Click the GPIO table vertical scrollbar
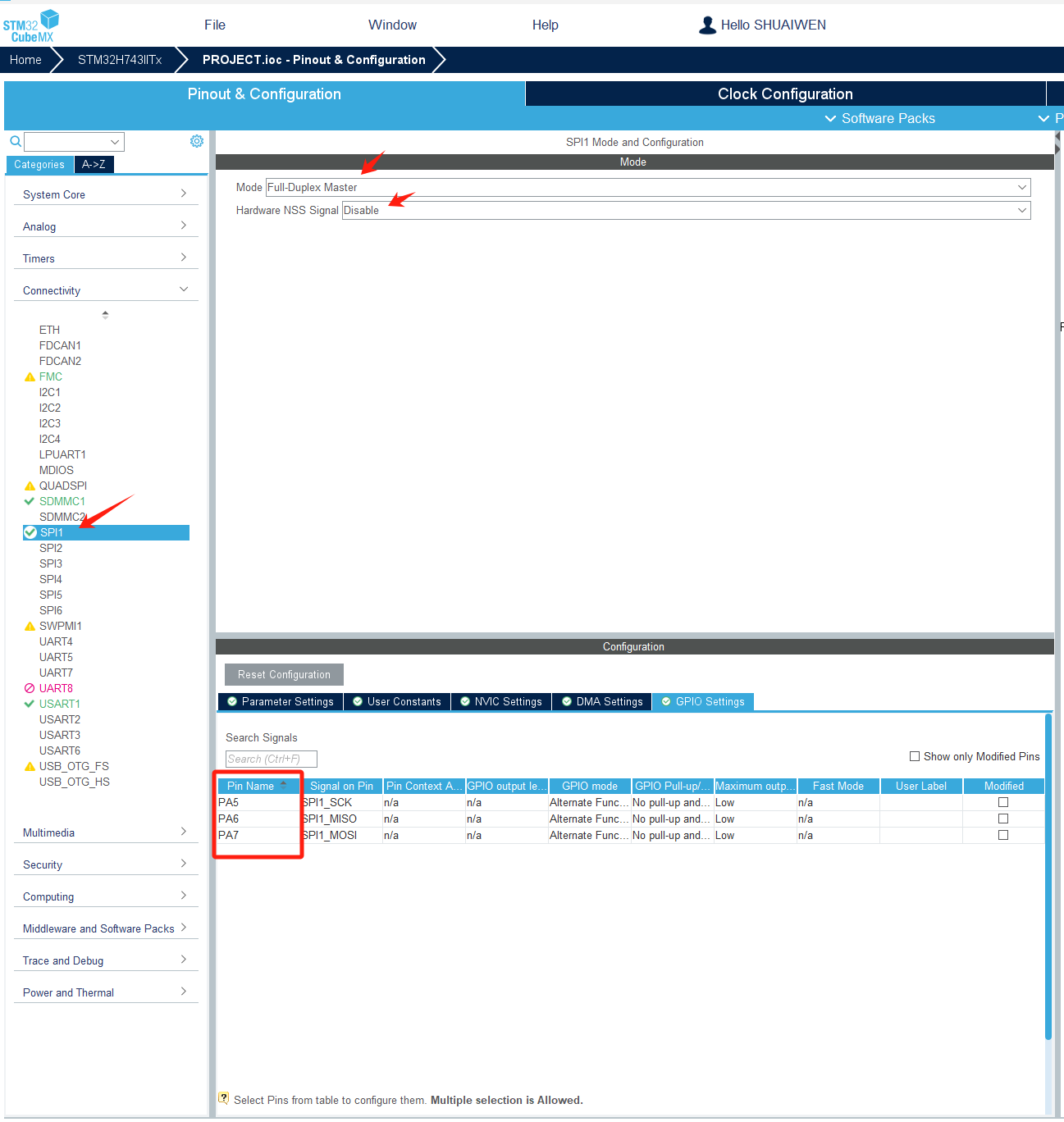1064x1122 pixels. pos(1048,876)
